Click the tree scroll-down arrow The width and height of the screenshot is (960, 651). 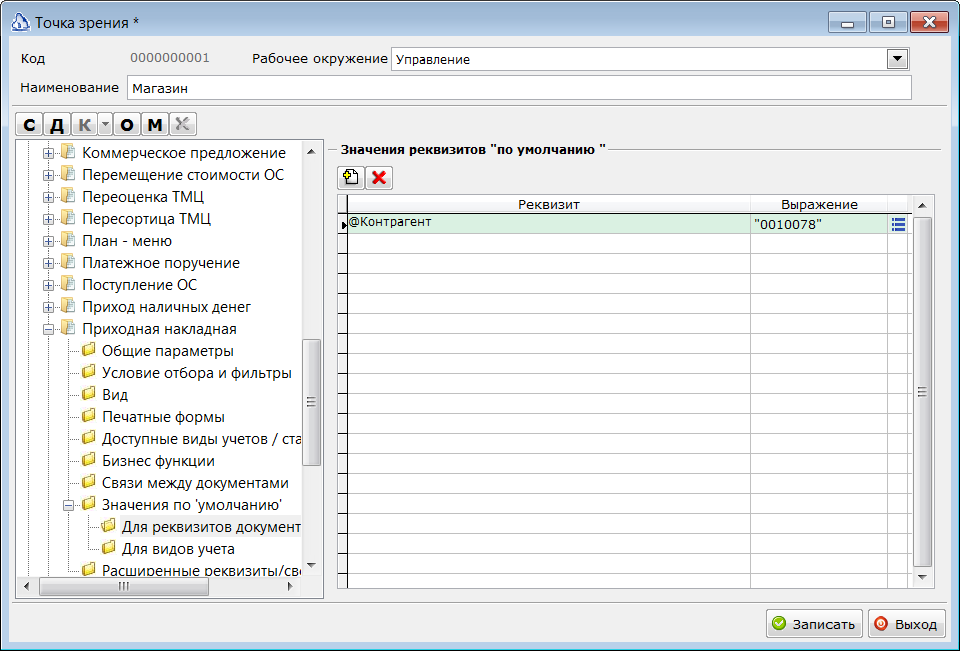tap(312, 565)
